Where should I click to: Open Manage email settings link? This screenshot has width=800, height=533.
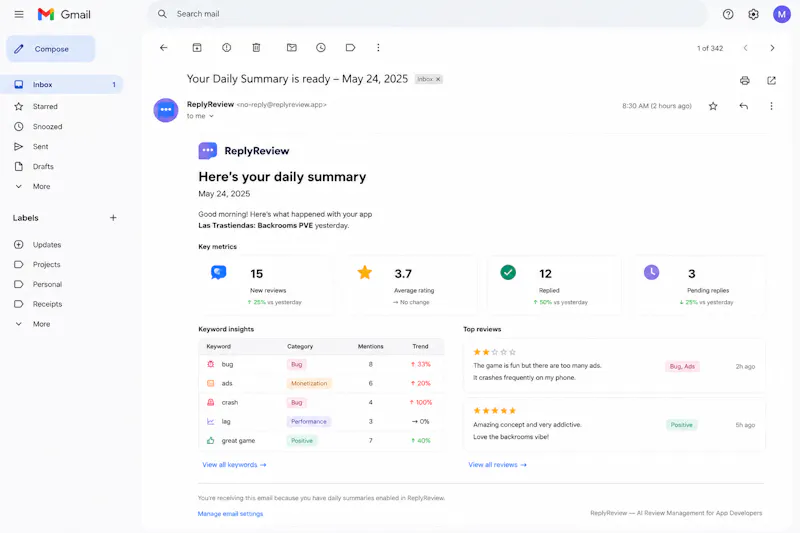click(231, 514)
